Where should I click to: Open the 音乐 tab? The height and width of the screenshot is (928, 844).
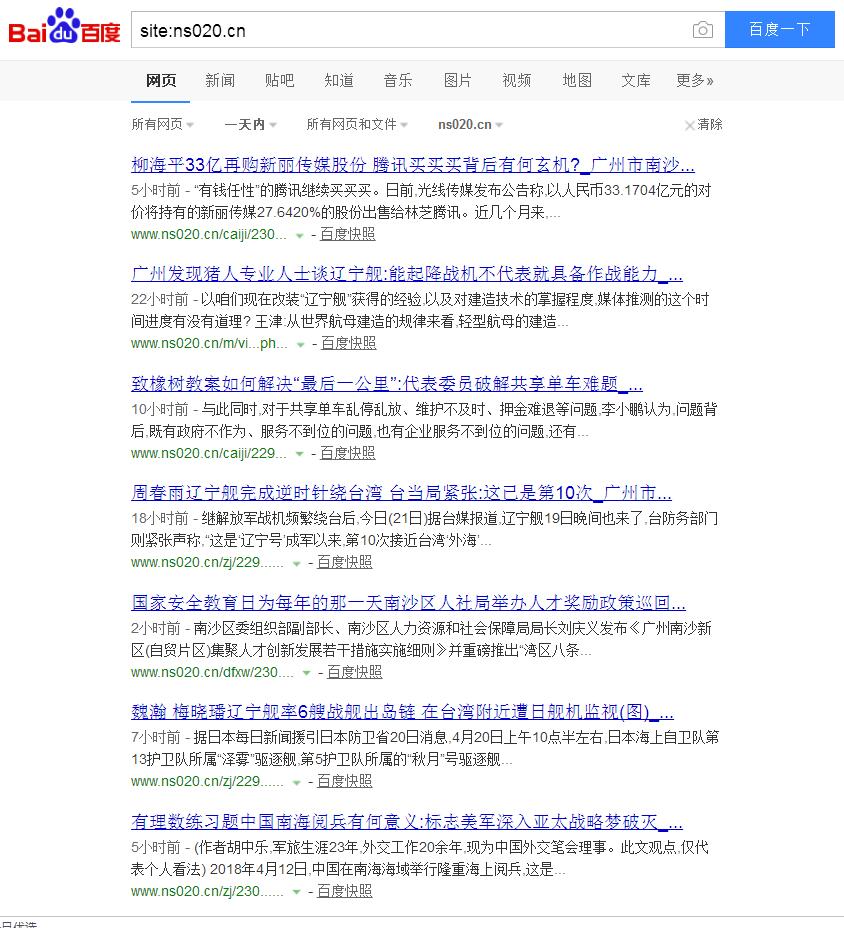[398, 80]
